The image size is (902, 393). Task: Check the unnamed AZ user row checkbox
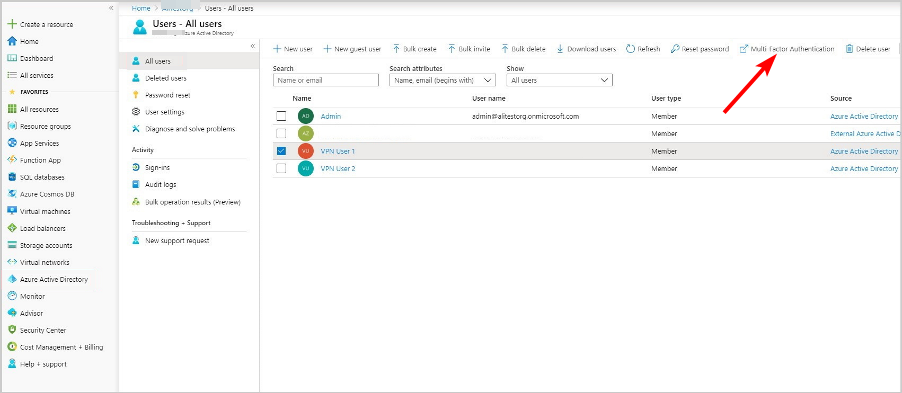pyautogui.click(x=281, y=133)
